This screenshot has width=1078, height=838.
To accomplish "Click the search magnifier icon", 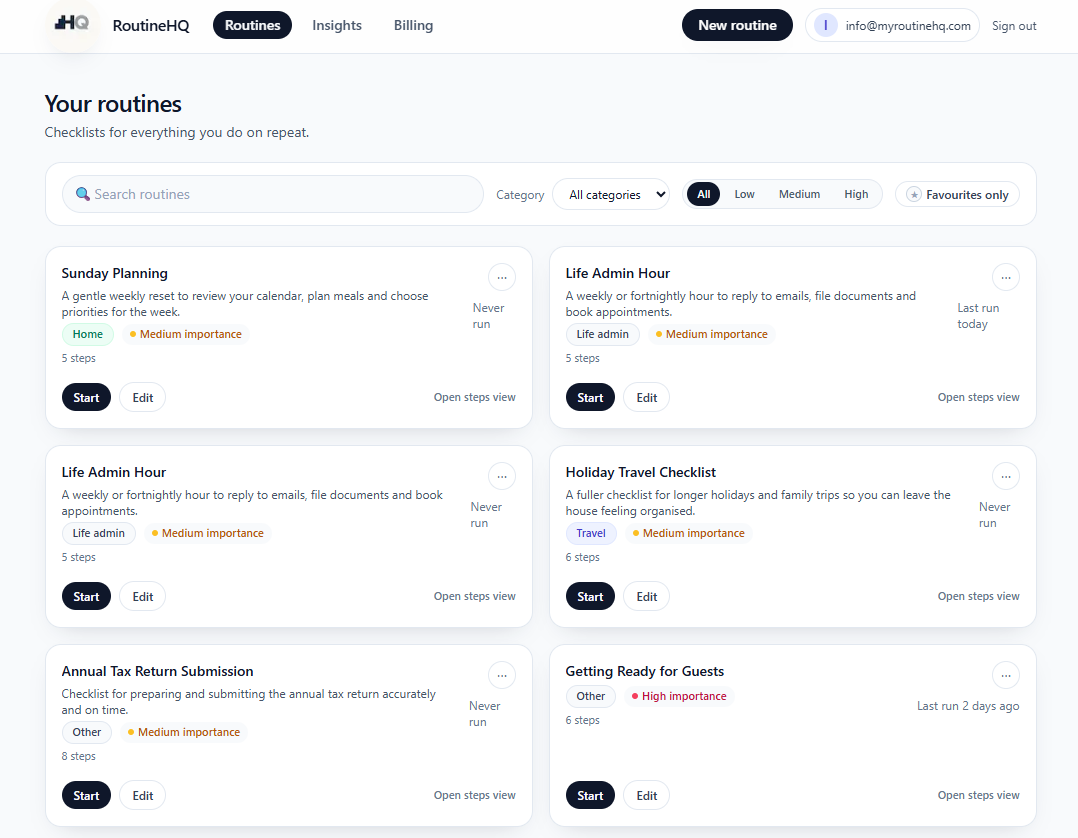I will click(83, 194).
